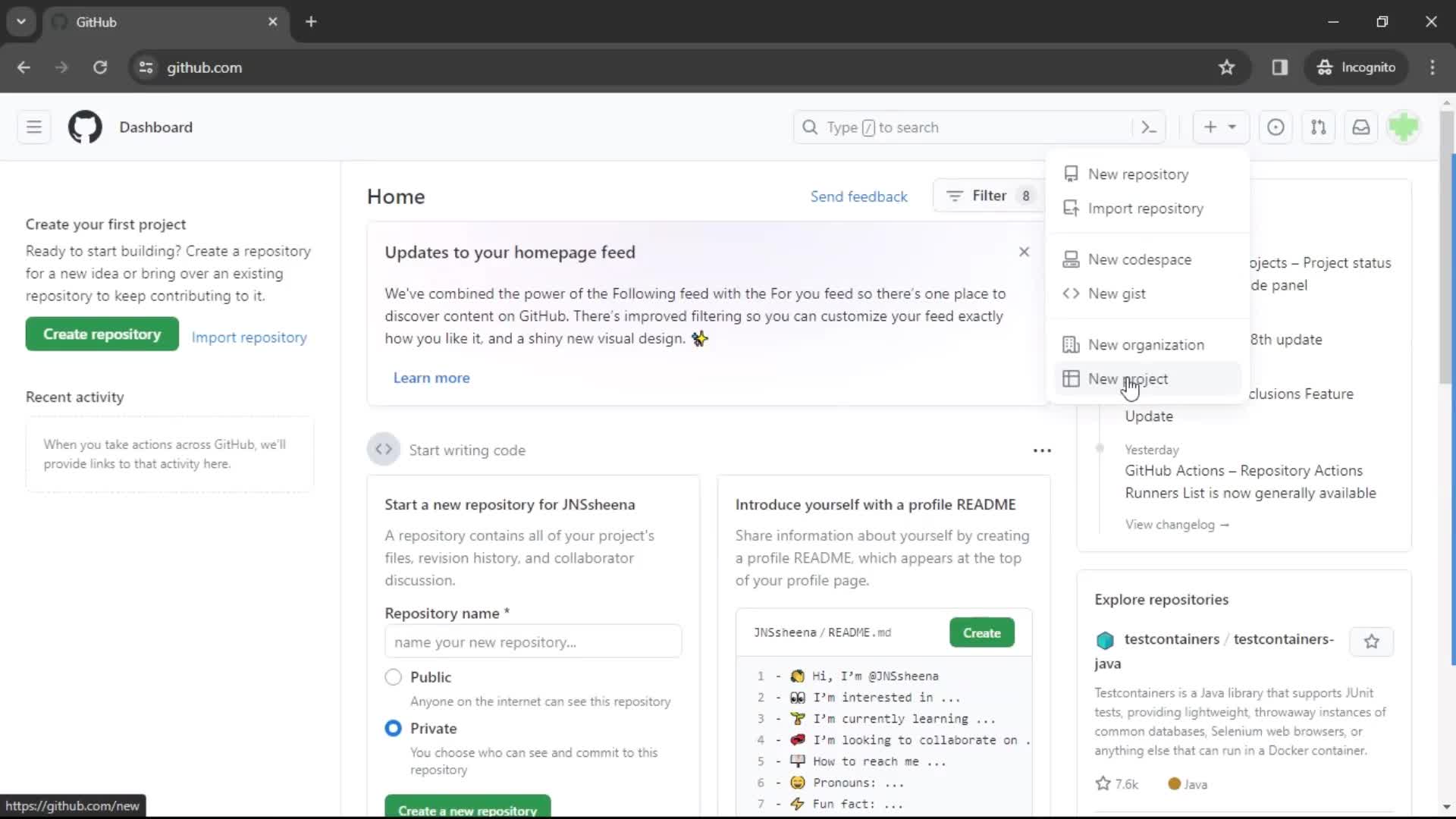
Task: Click the New repository menu item
Action: pos(1138,174)
